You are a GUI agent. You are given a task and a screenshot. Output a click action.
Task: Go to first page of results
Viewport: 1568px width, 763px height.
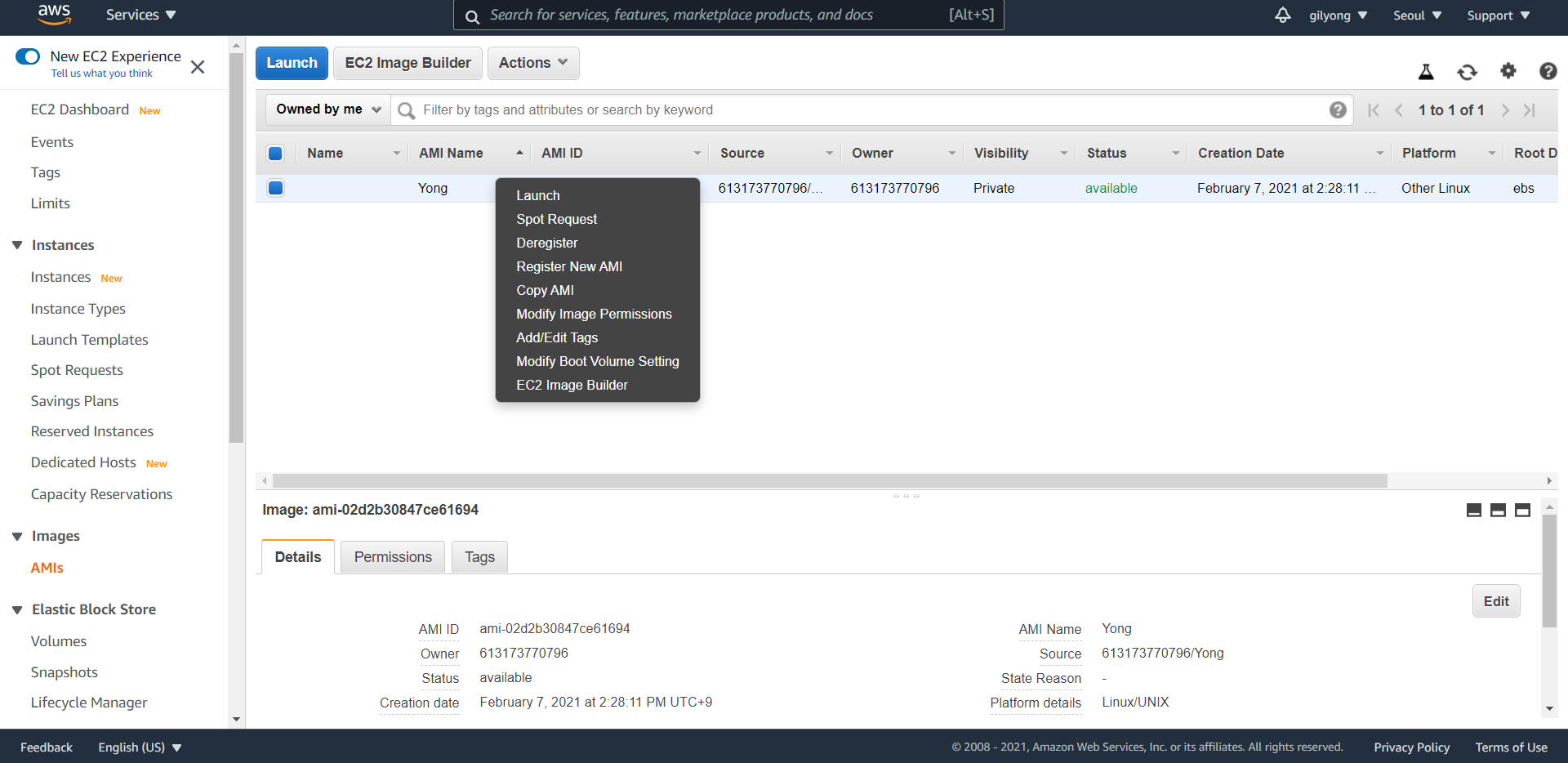coord(1373,110)
